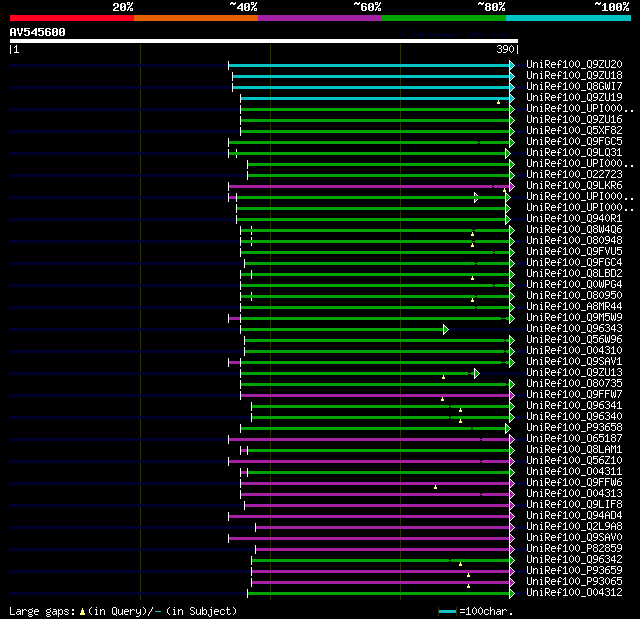The width and height of the screenshot is (640, 619).
Task: Select the yellow gap marker in Q9FFW7 row
Action: pos(442,399)
